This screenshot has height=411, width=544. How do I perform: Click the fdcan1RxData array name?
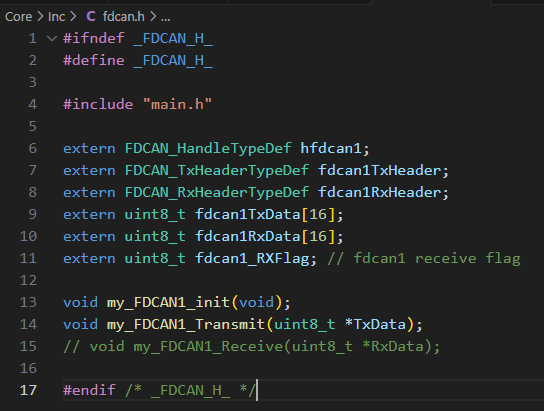pyautogui.click(x=247, y=237)
